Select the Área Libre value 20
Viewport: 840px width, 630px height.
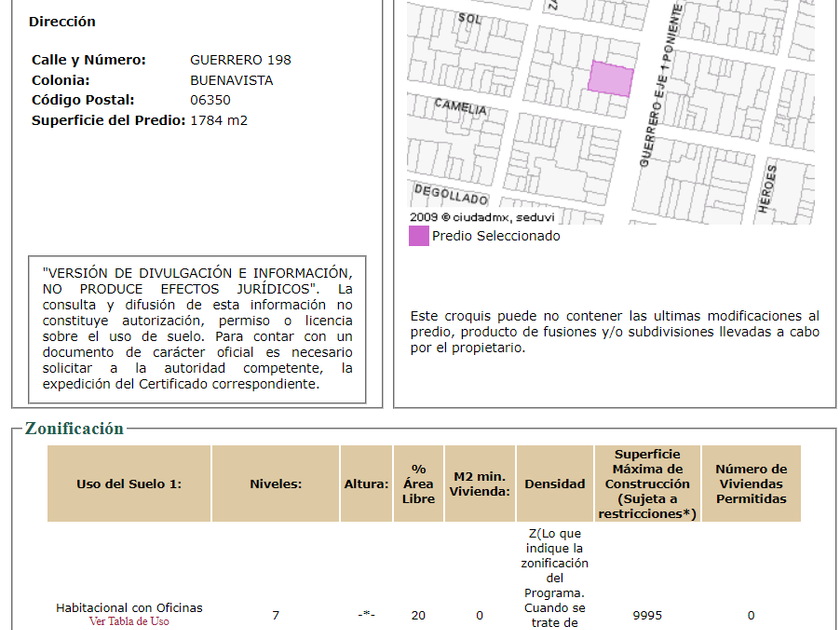(x=418, y=616)
